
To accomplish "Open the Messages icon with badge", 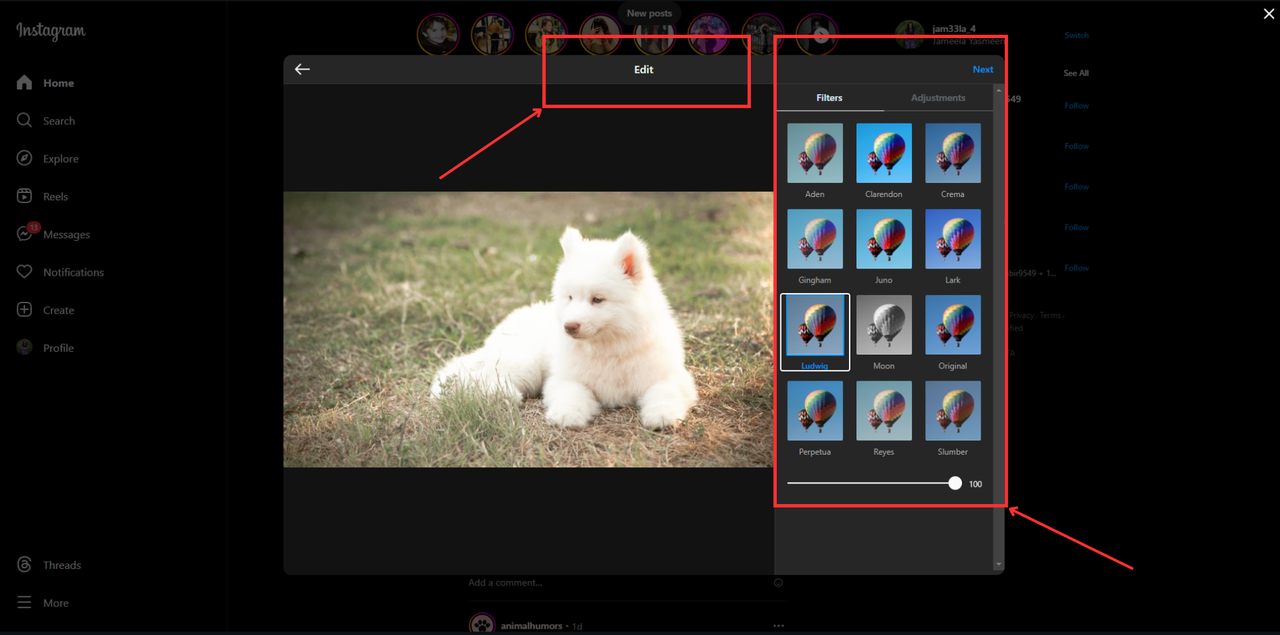I will tap(26, 232).
